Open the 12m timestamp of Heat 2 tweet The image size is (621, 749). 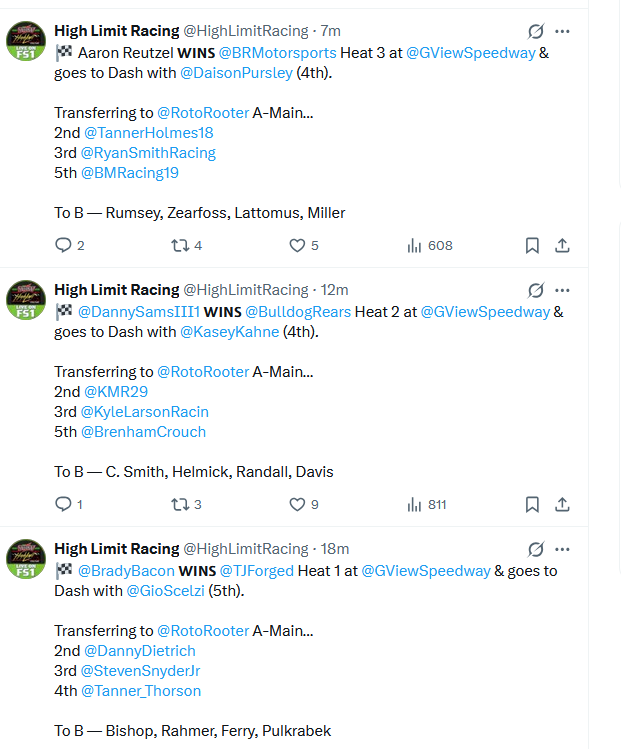point(334,290)
